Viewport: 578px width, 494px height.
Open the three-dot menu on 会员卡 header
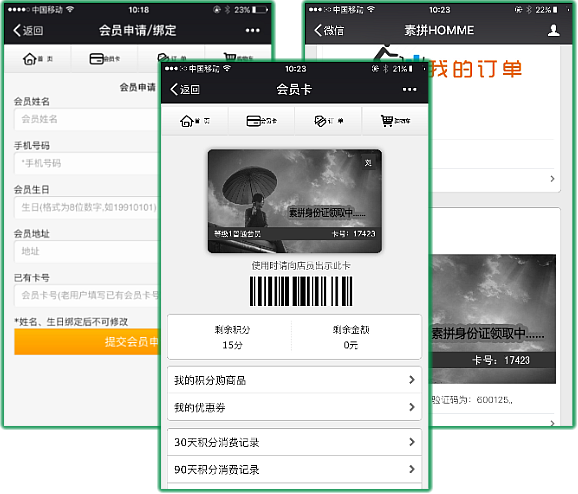click(x=409, y=89)
